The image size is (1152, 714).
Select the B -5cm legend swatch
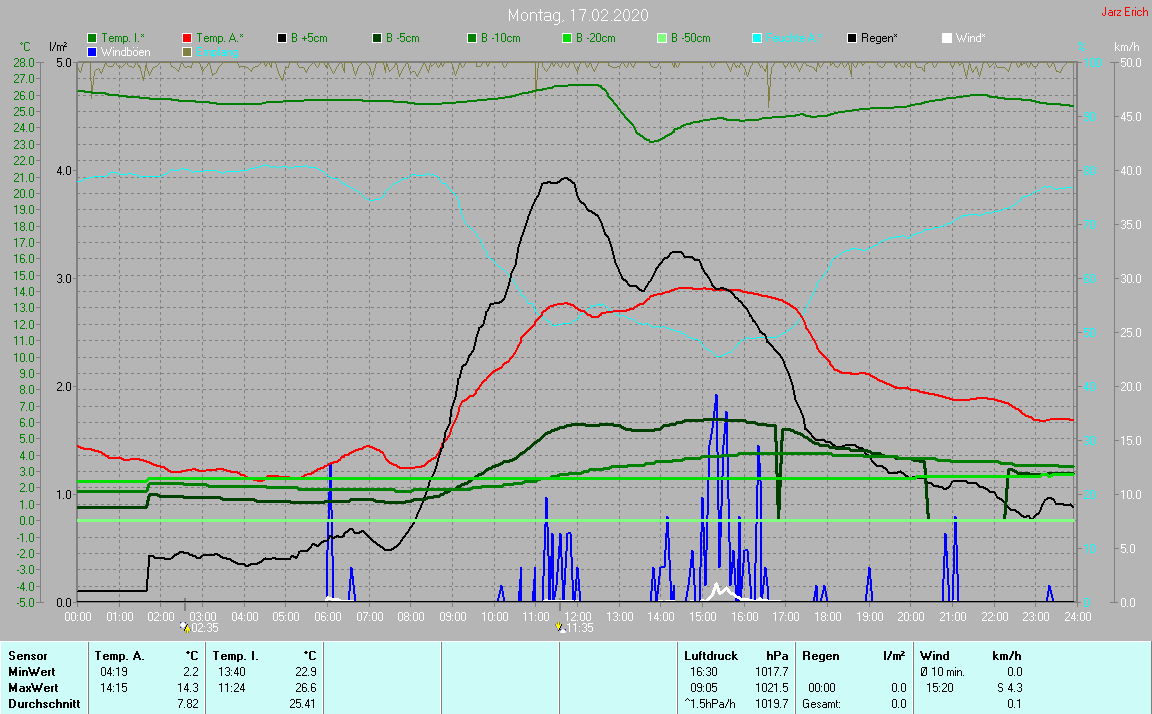[378, 38]
